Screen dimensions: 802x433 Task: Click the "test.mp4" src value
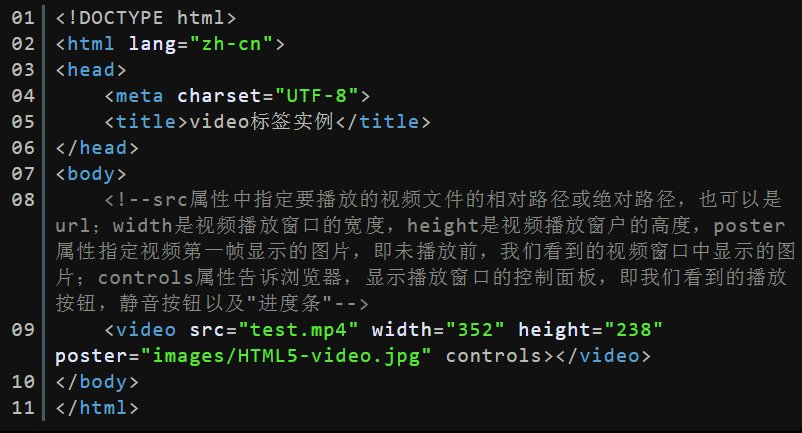click(x=298, y=330)
